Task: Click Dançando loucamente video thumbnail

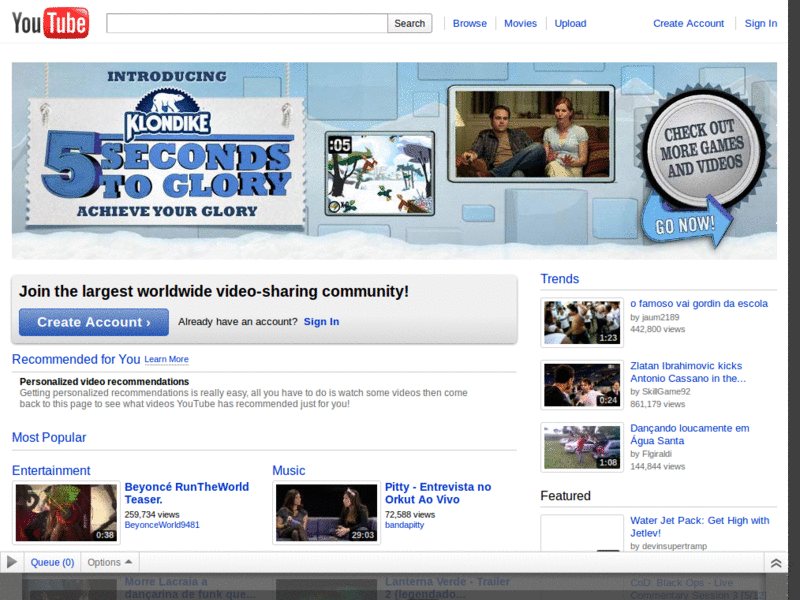Action: 582,447
